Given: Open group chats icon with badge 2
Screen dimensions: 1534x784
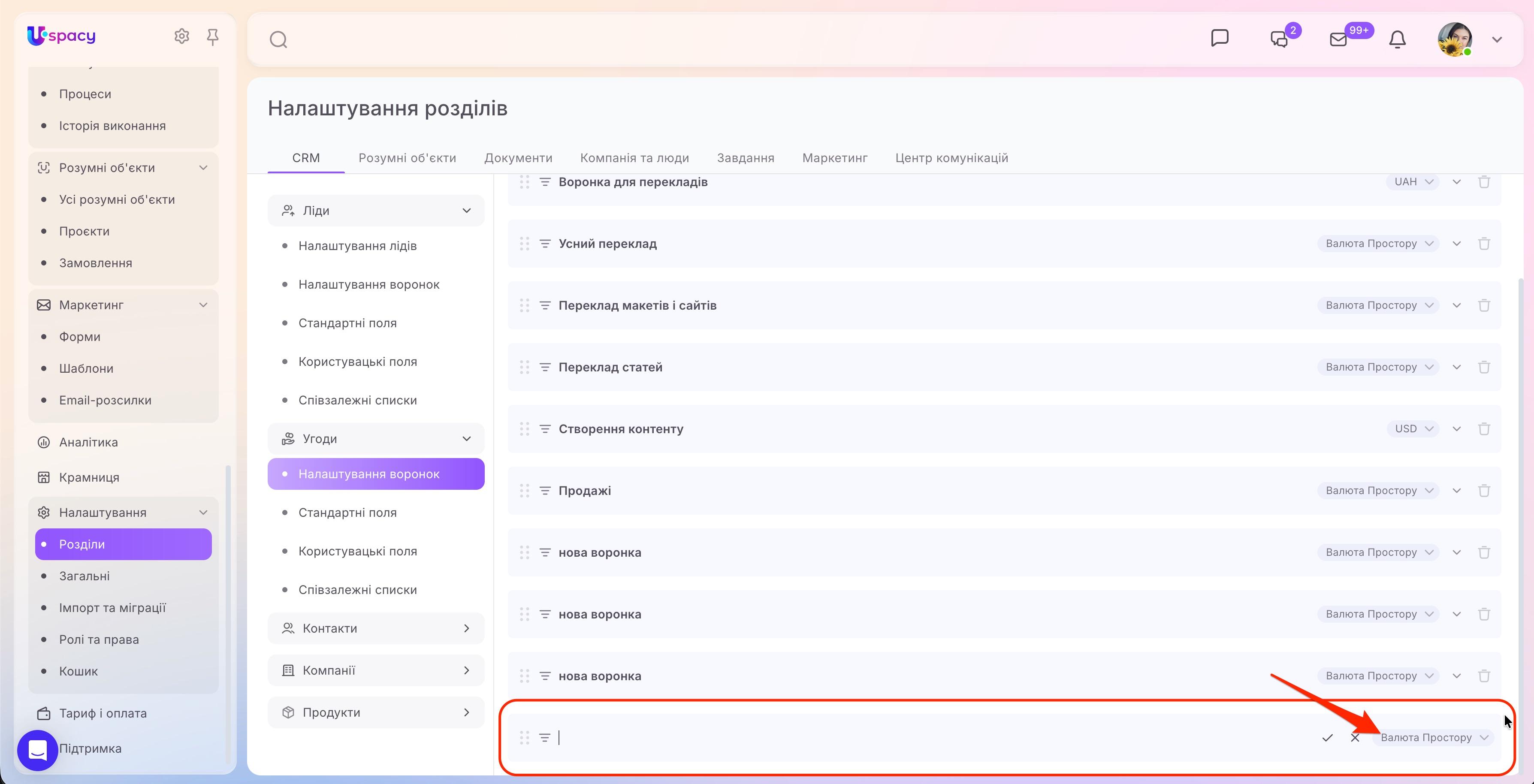Looking at the screenshot, I should coord(1279,39).
